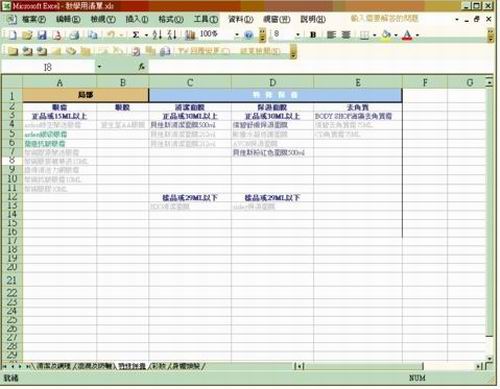Save the workbook with the floppy icon

(42, 35)
